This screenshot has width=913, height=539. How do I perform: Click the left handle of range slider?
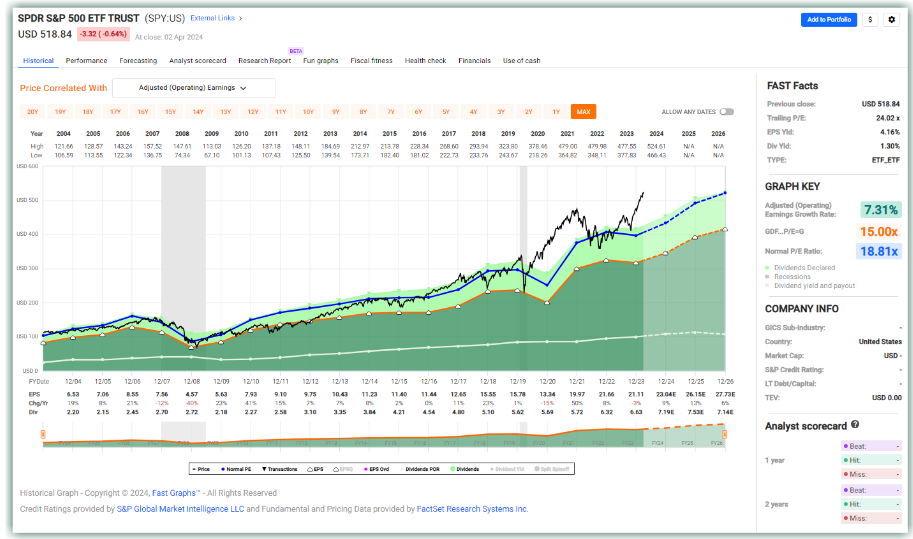pyautogui.click(x=43, y=434)
